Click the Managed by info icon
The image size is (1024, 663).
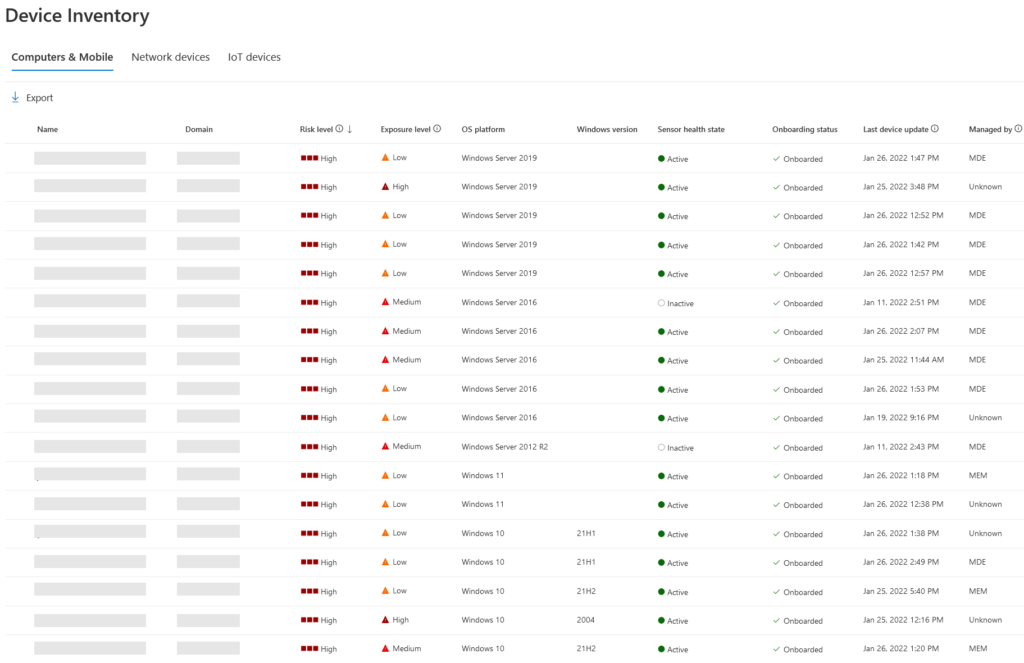coord(1017,128)
